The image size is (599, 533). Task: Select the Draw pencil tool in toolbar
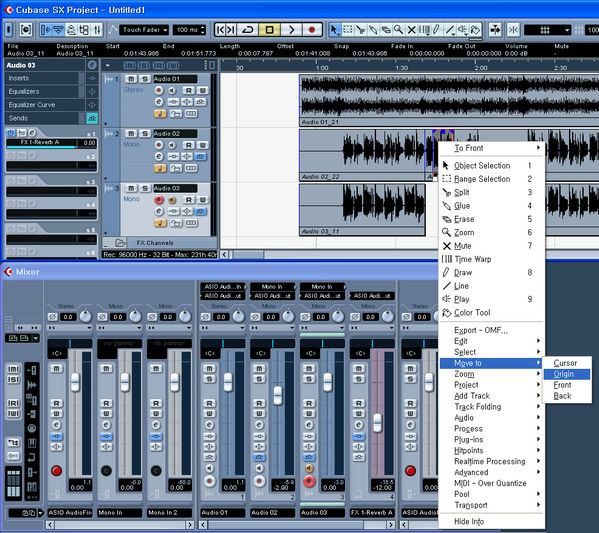pos(437,30)
